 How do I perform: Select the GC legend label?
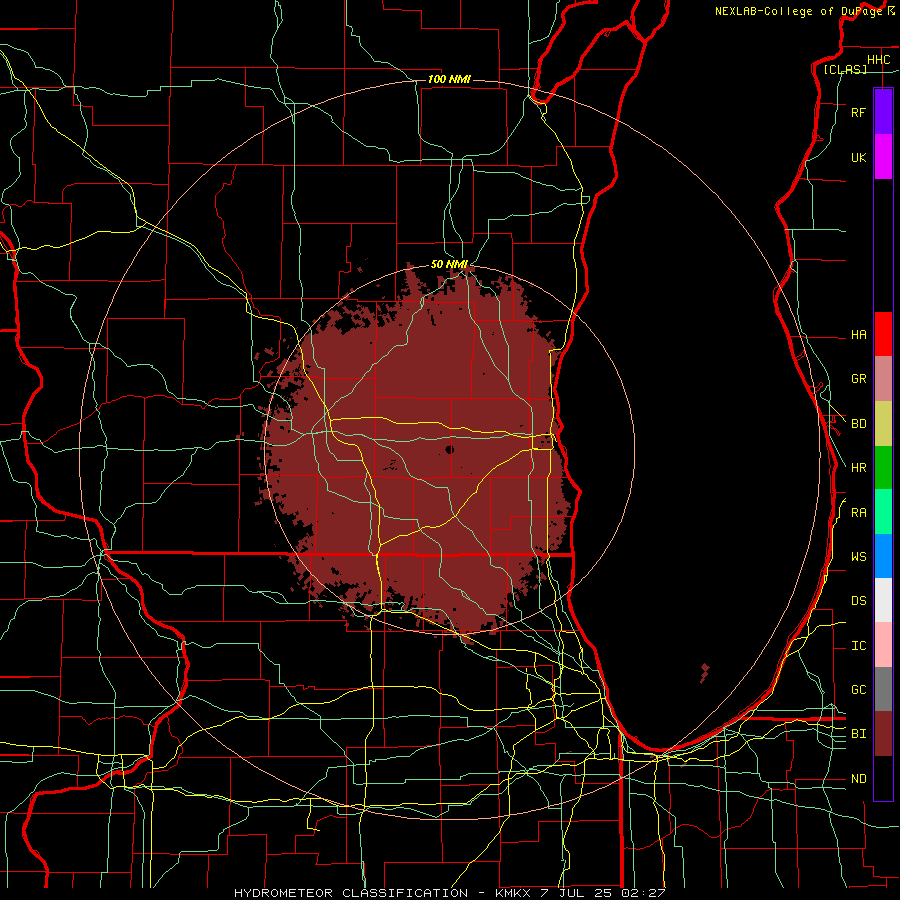click(x=858, y=689)
